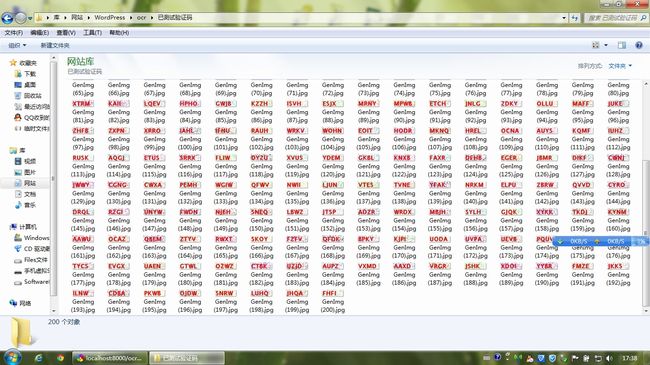Click the taskbar clock showing 17:38

click(x=629, y=358)
